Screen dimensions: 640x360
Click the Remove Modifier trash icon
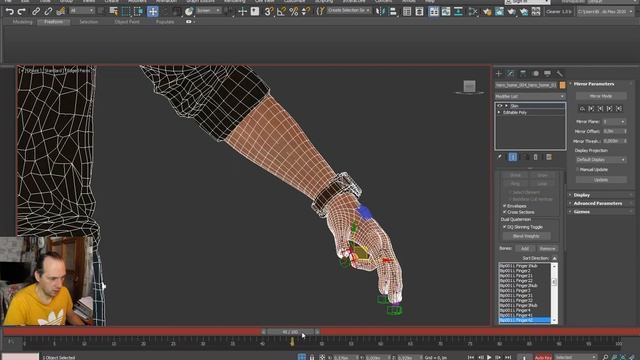536,157
